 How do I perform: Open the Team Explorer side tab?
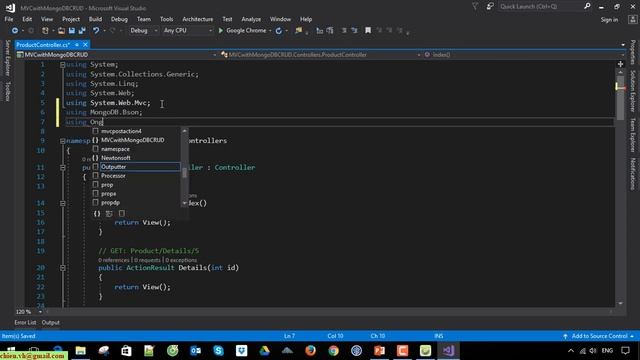(633, 135)
